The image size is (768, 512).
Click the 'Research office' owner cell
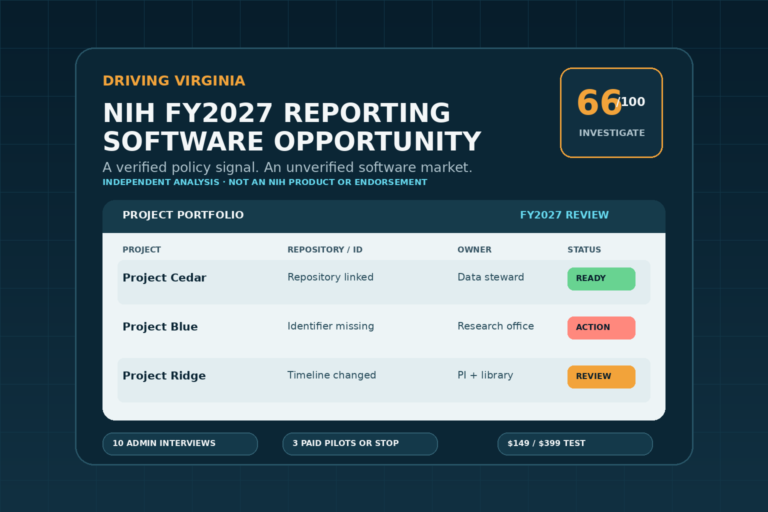tap(495, 326)
